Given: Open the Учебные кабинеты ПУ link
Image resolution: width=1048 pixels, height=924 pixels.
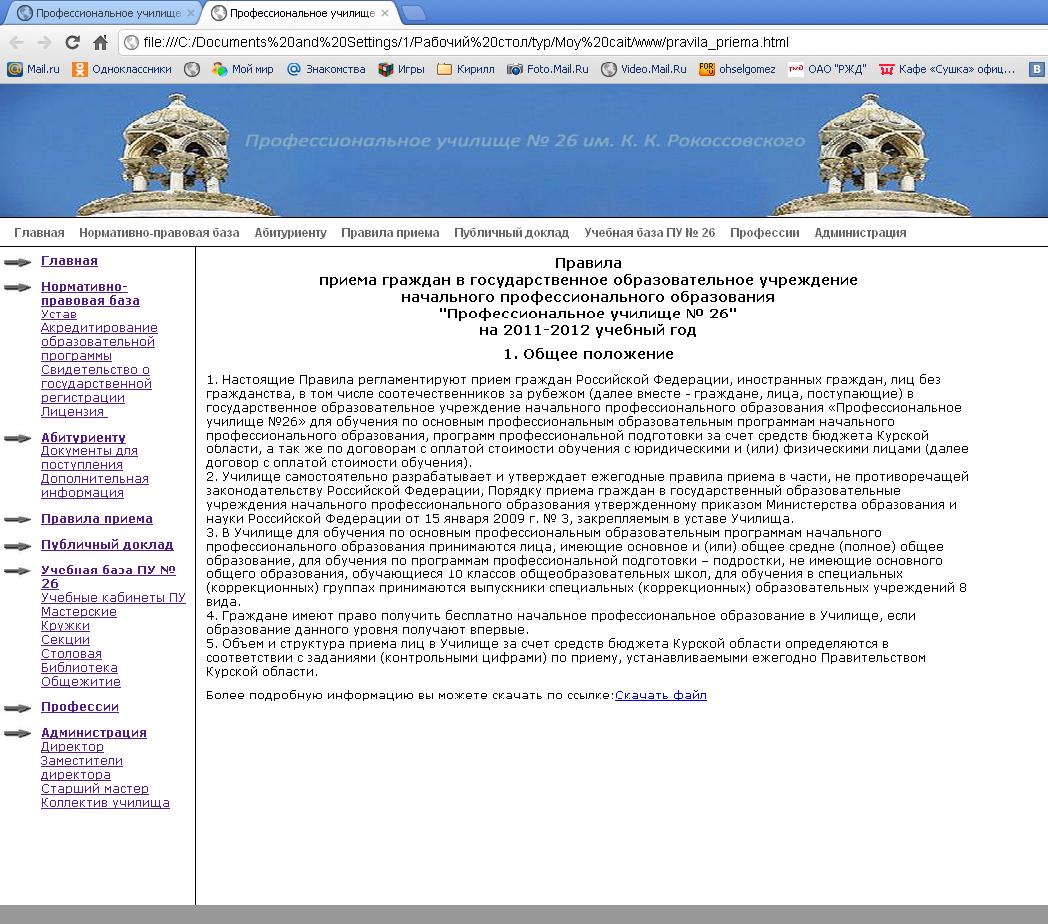Looking at the screenshot, I should pos(113,598).
